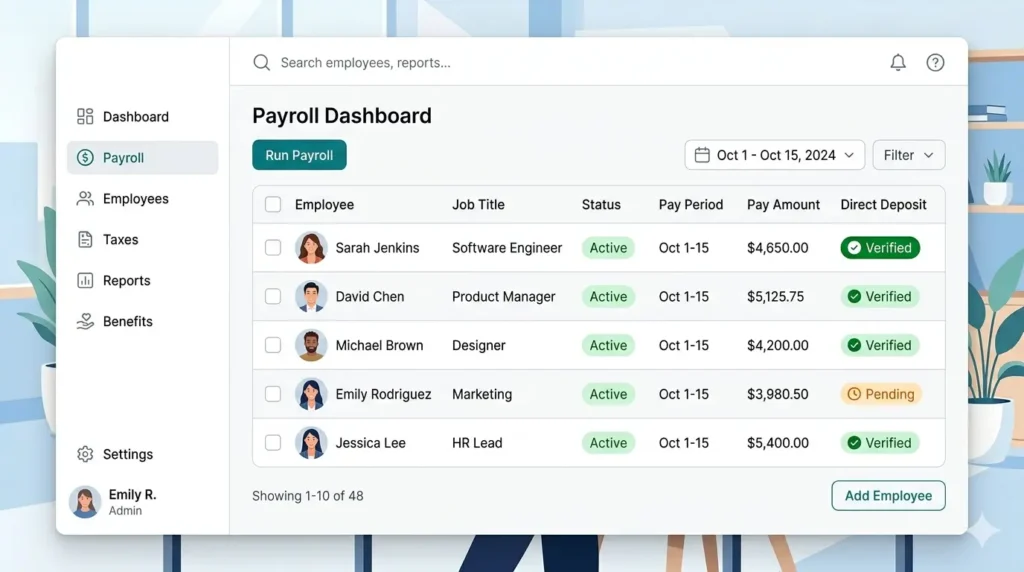Check the David Chen row checkbox
Image resolution: width=1024 pixels, height=572 pixels.
tap(273, 296)
